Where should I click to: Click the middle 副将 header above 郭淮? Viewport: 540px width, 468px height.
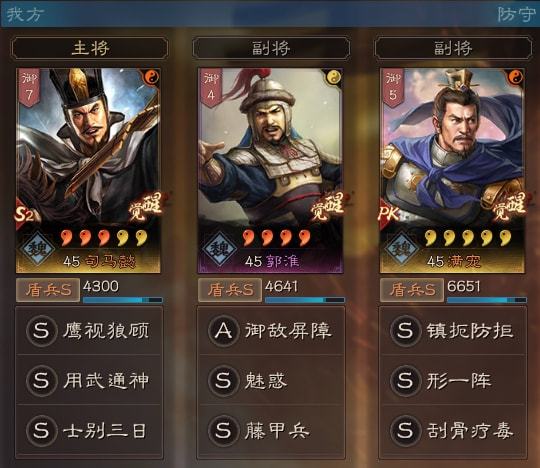point(271,48)
